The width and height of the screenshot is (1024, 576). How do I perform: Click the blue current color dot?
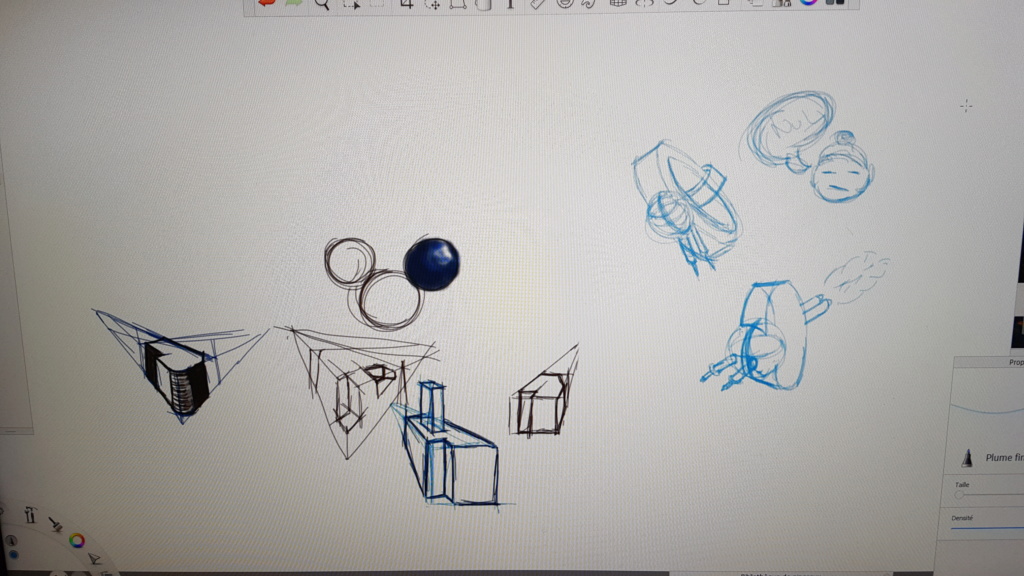pyautogui.click(x=13, y=555)
